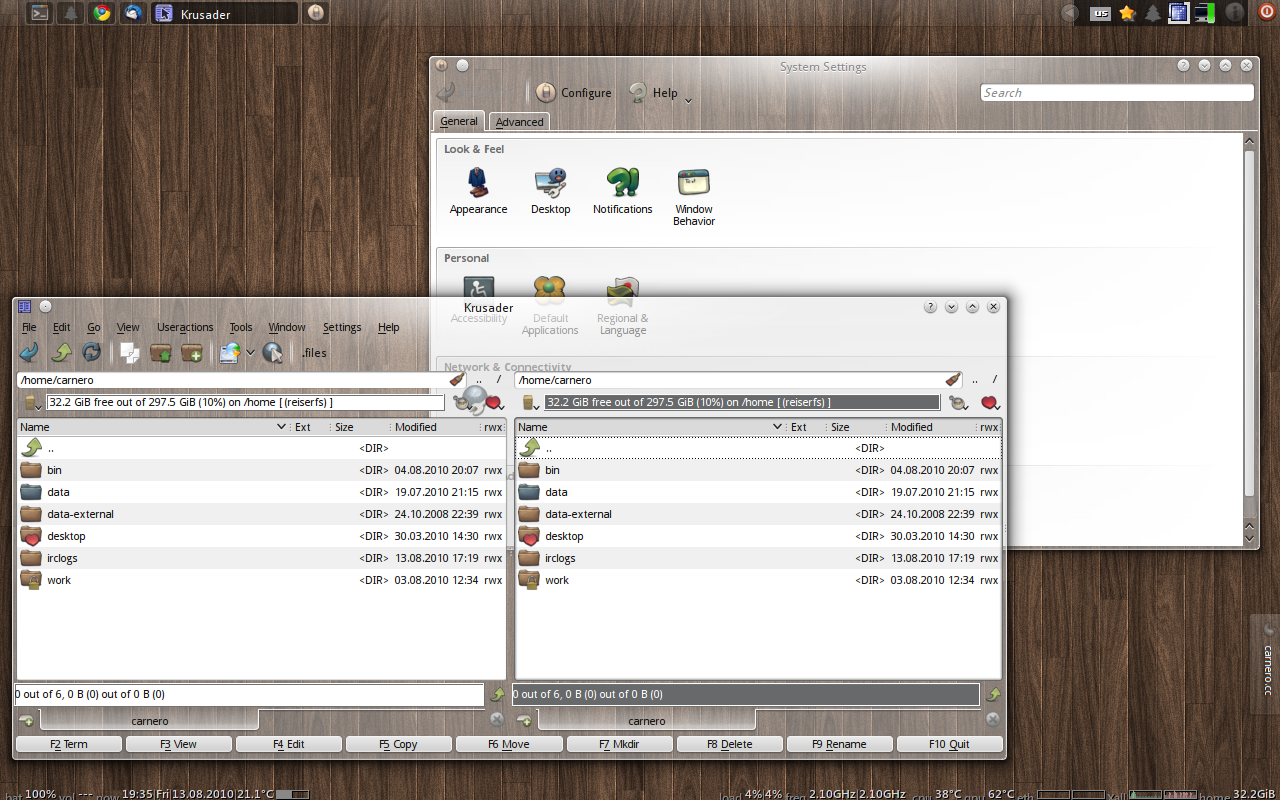Select the desktop folder in left panel
1280x800 pixels.
coord(261,536)
